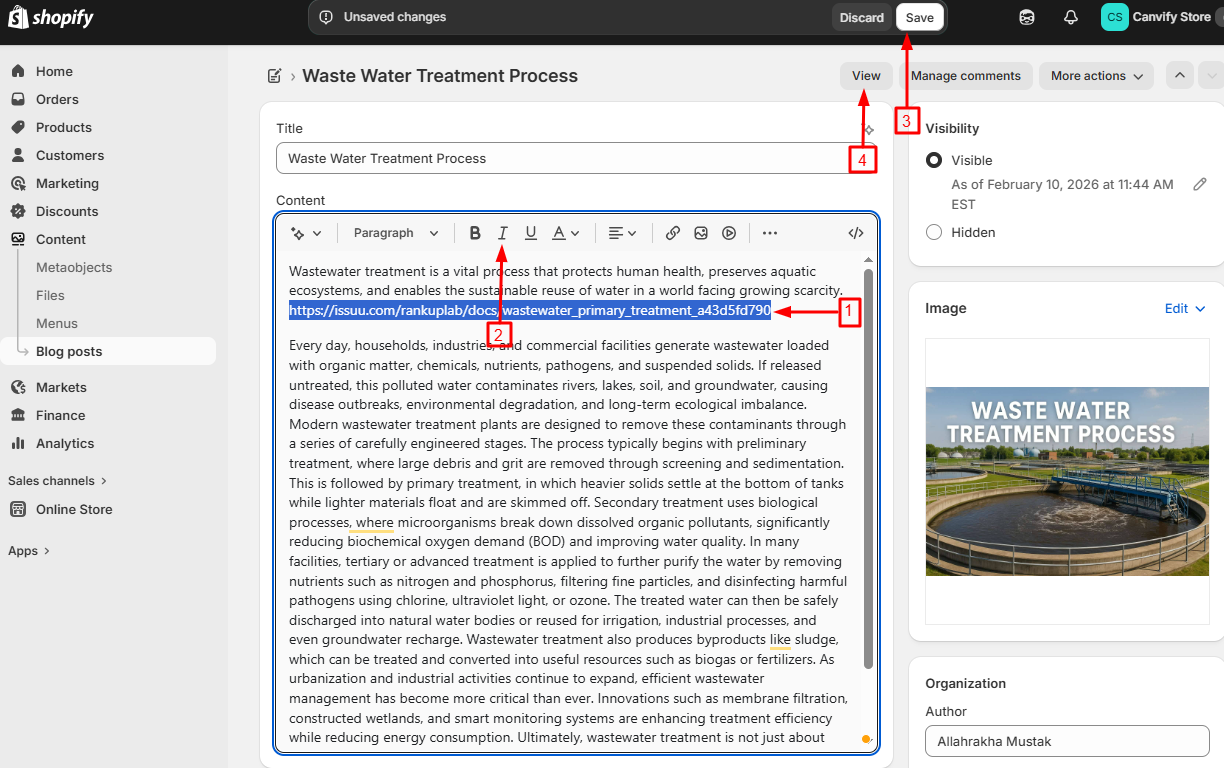This screenshot has width=1224, height=768.
Task: Go to Products in sidebar
Action: [x=63, y=127]
